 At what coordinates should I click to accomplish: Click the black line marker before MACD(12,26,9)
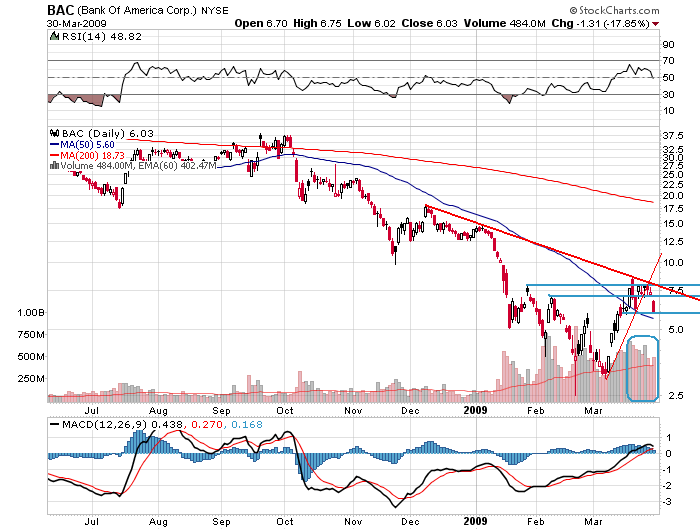pyautogui.click(x=55, y=425)
